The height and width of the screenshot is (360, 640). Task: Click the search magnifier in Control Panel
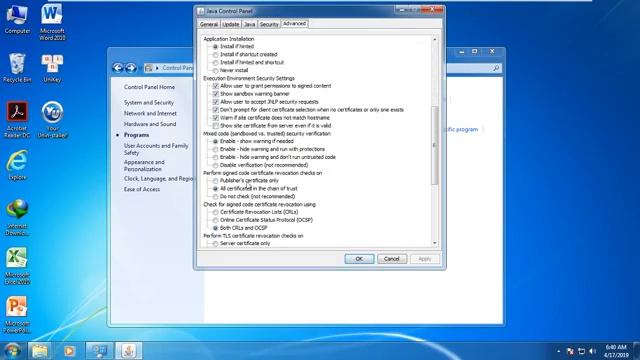click(496, 68)
